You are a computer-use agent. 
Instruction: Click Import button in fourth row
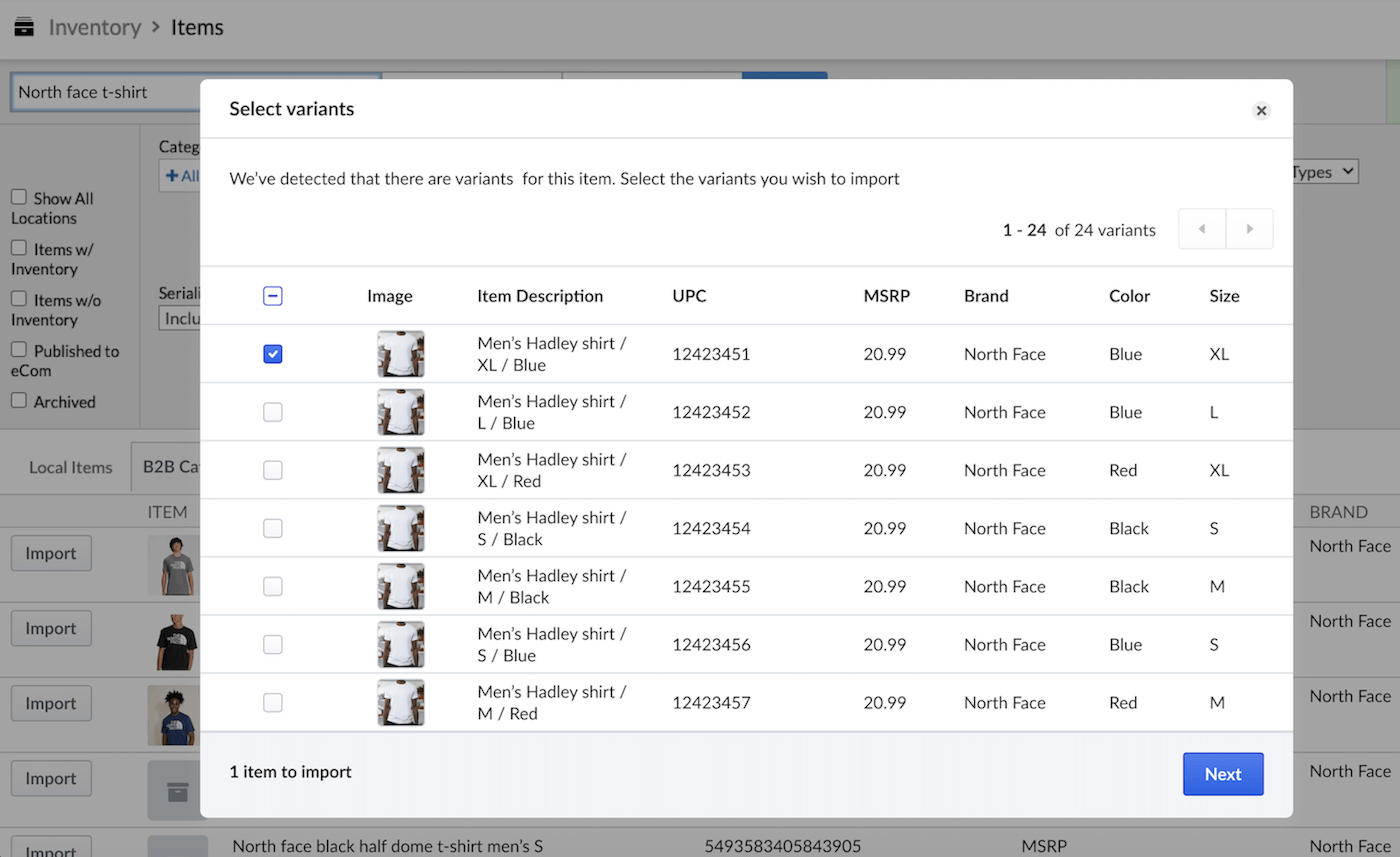pyautogui.click(x=51, y=778)
